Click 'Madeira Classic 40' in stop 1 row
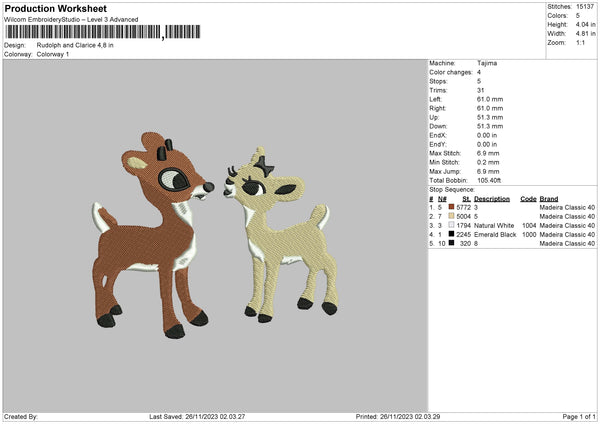The image size is (600, 424). click(x=567, y=207)
